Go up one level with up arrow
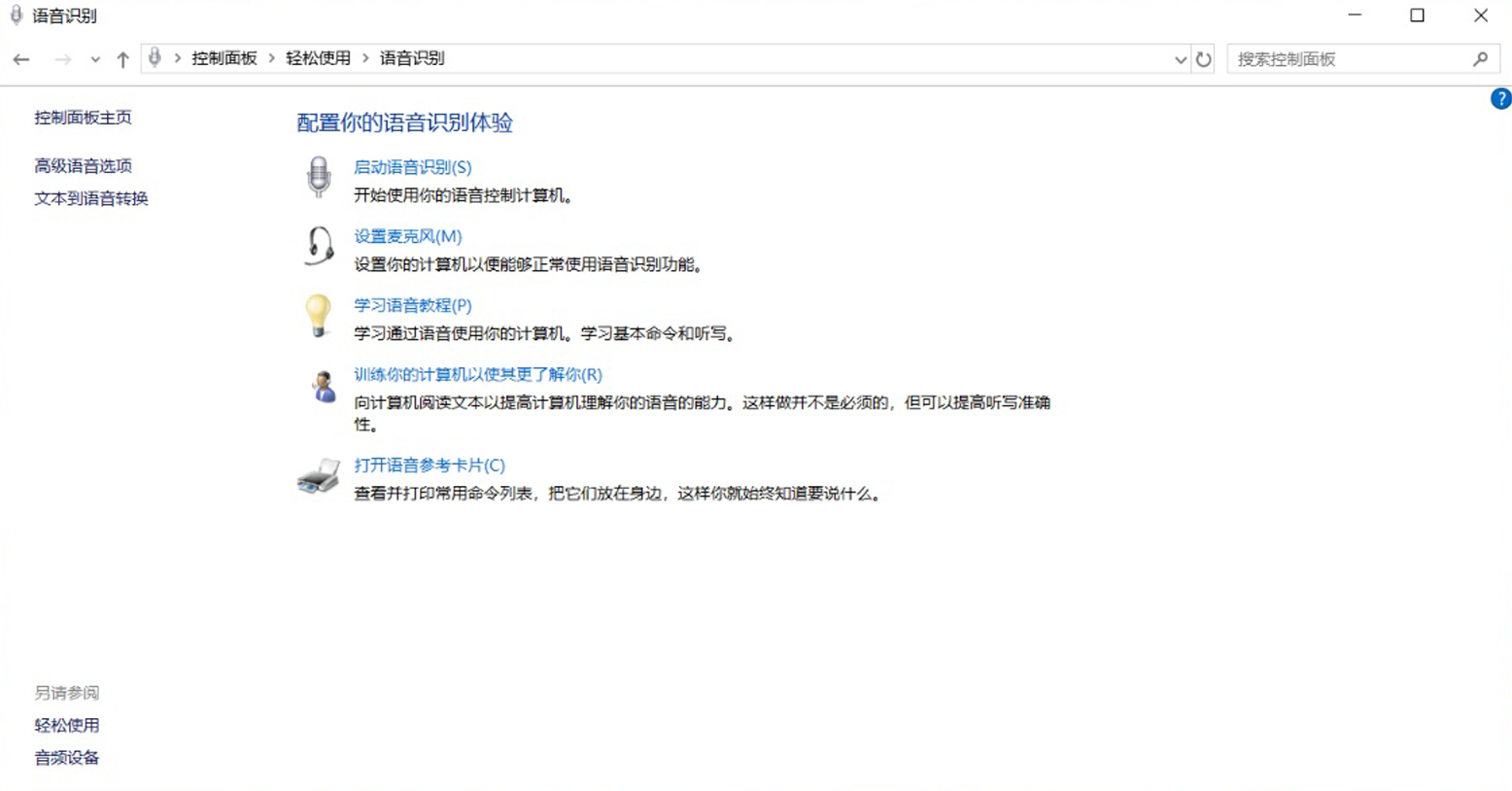 tap(122, 59)
